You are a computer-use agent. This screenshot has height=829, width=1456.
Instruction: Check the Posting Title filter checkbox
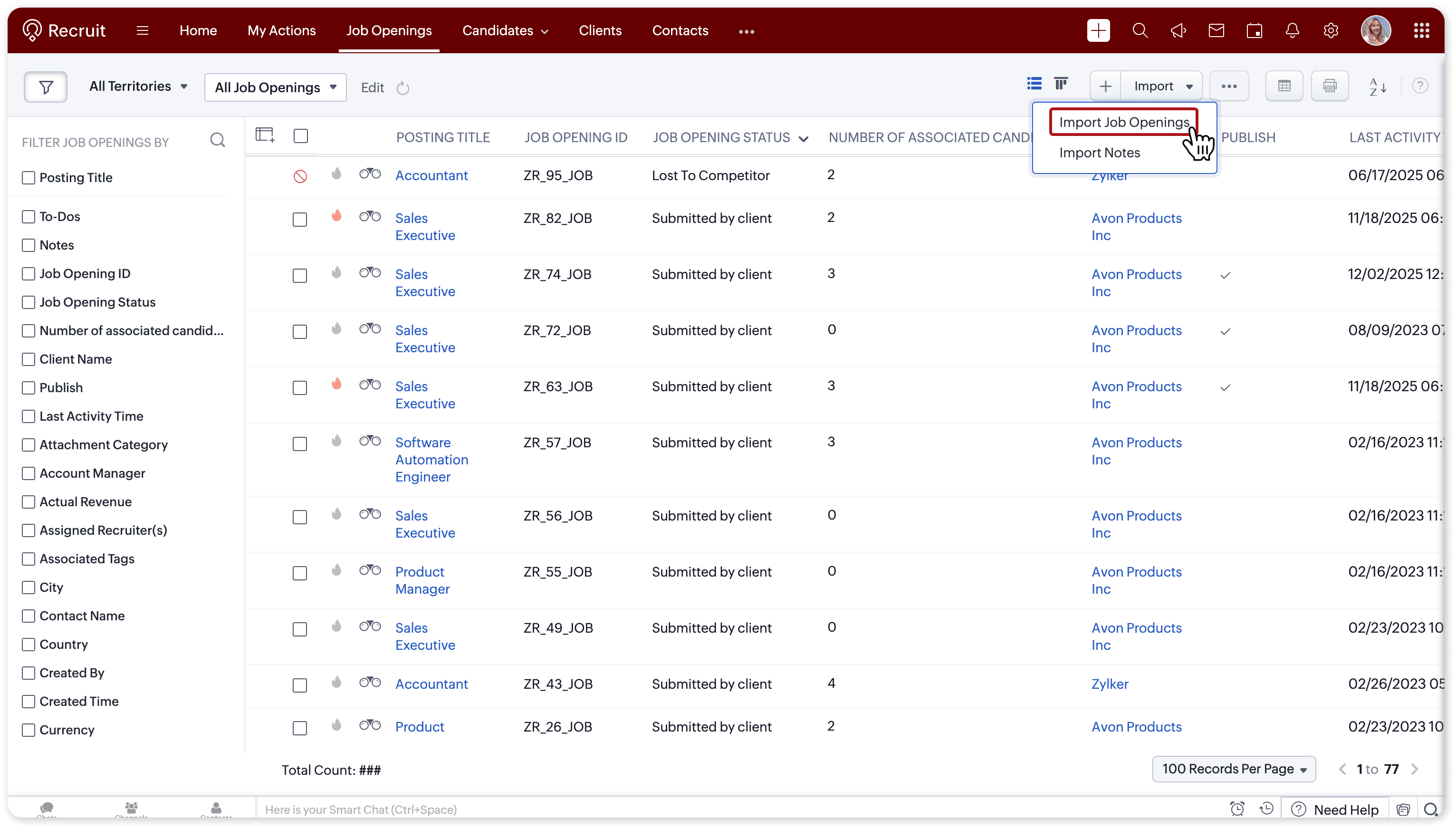click(x=29, y=178)
